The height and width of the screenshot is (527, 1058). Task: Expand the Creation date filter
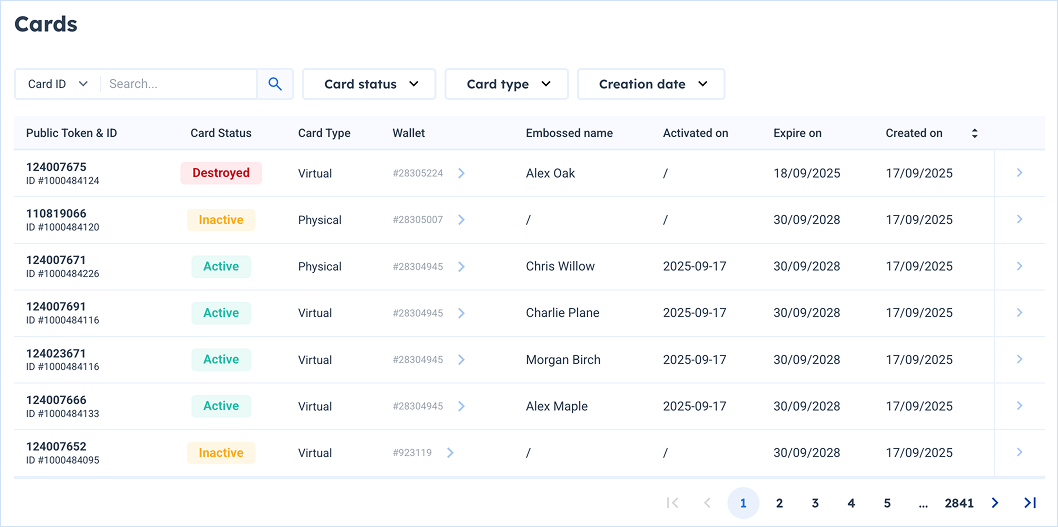click(x=651, y=84)
